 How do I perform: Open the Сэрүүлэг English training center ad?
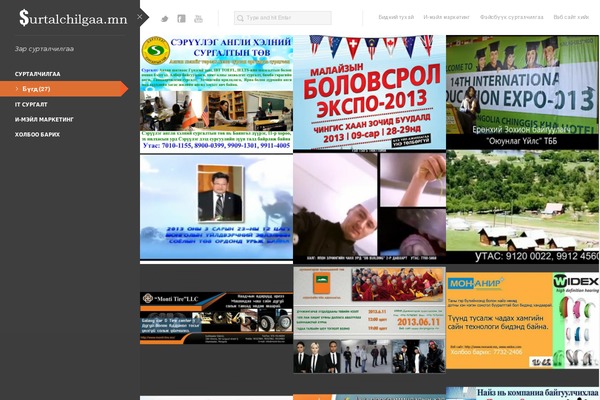click(x=216, y=94)
